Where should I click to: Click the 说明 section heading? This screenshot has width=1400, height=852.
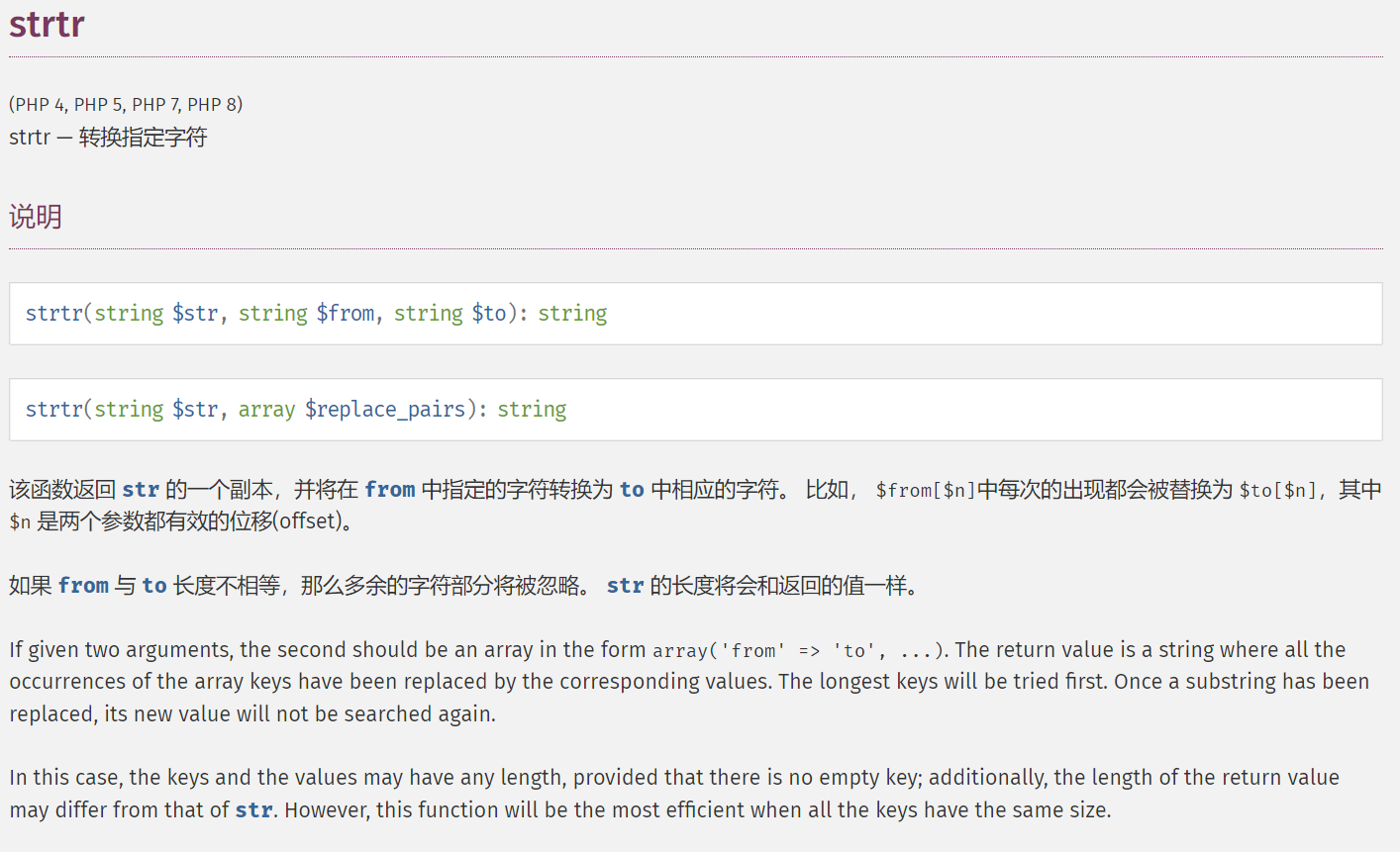(36, 217)
